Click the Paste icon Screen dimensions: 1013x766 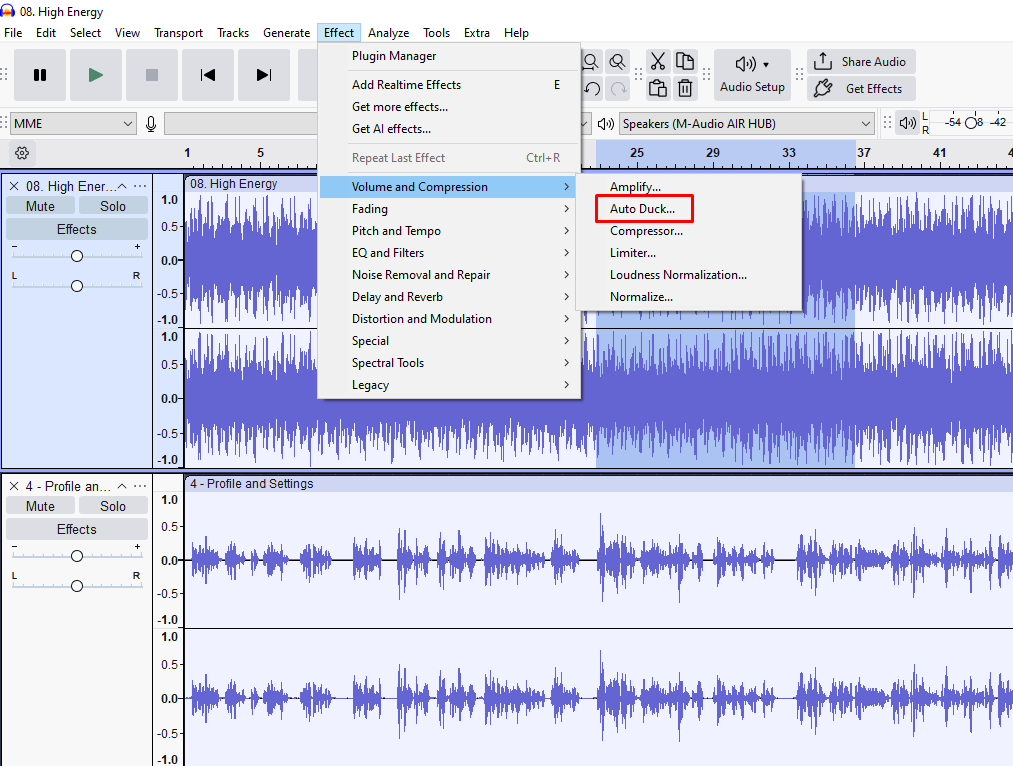657,89
